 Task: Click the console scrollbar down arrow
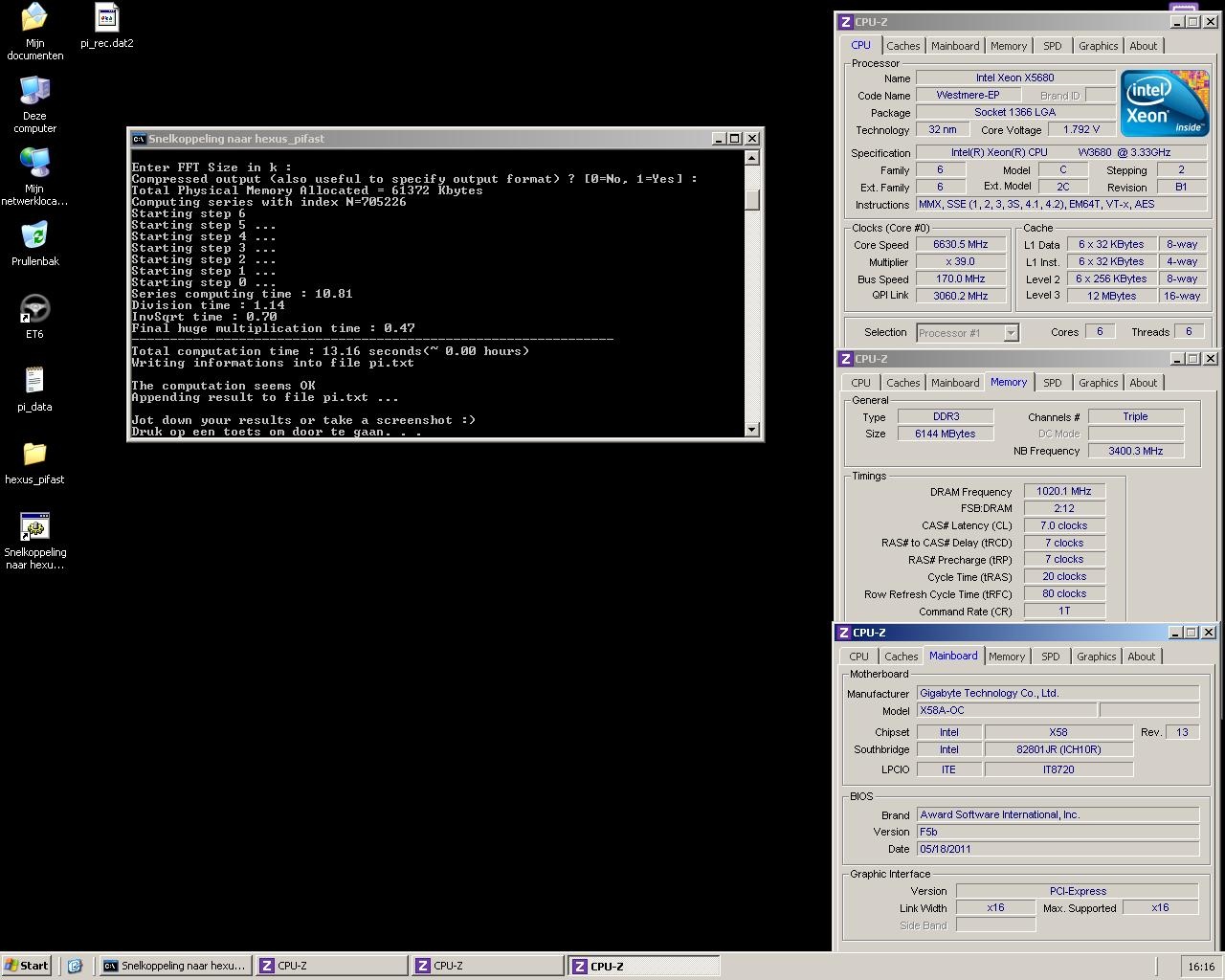[752, 430]
